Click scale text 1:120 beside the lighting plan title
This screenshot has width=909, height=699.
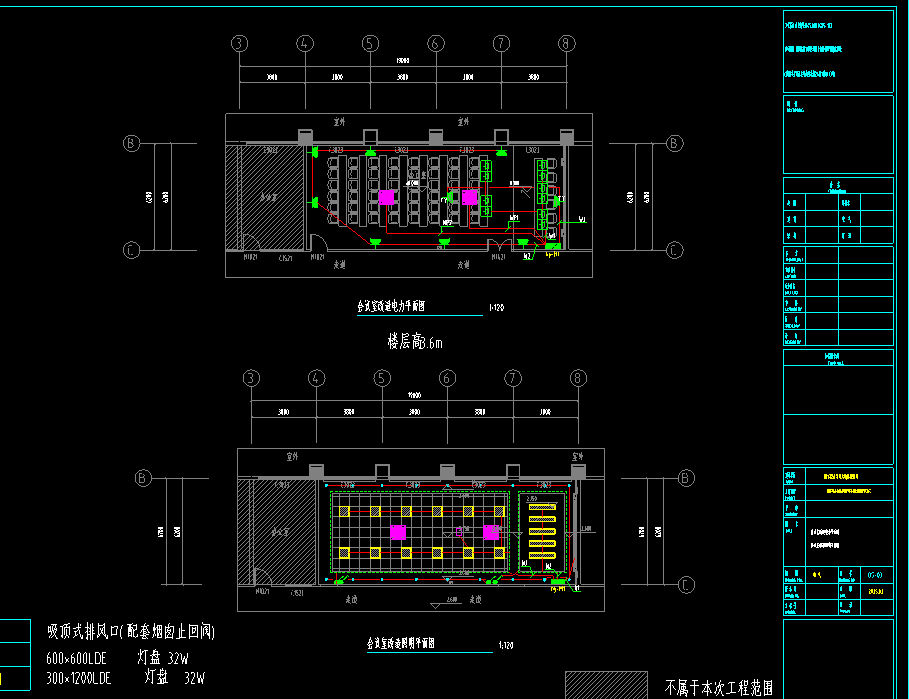pyautogui.click(x=506, y=645)
